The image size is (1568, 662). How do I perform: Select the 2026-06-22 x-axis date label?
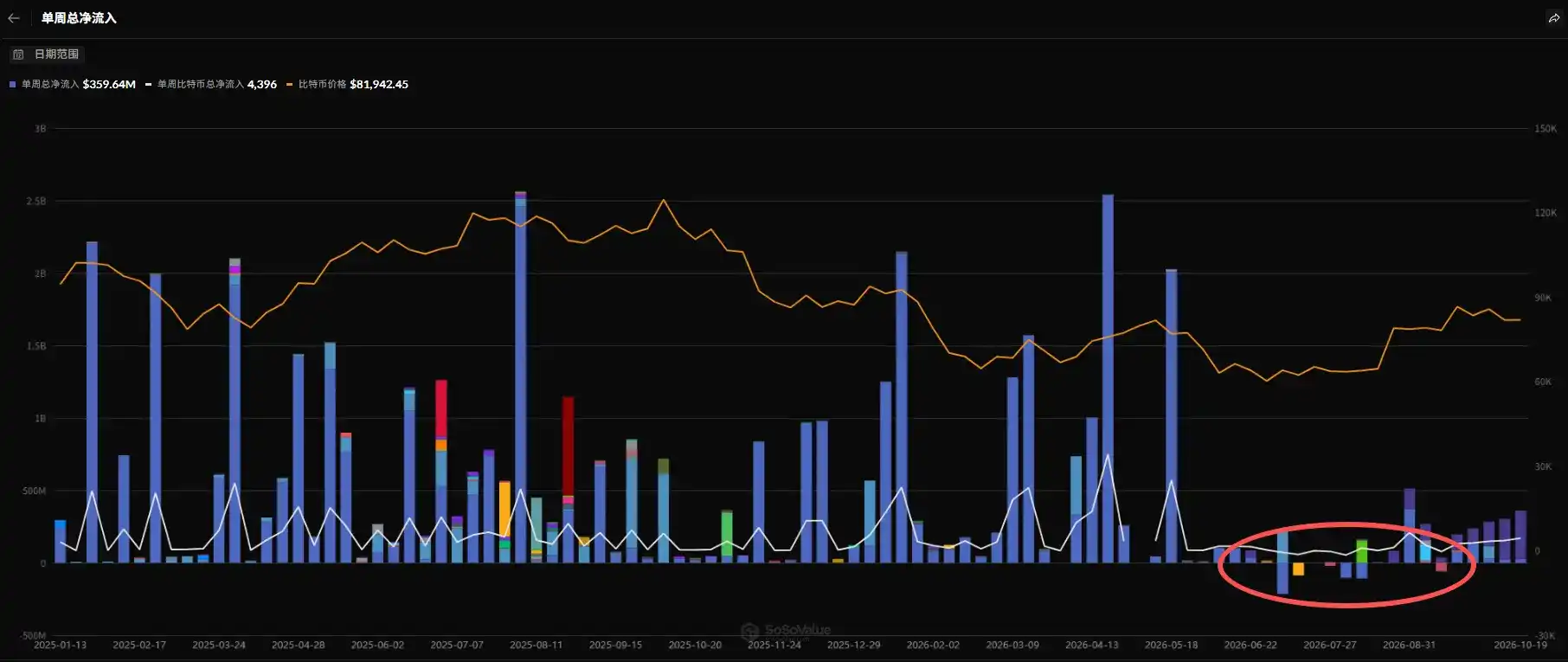point(1250,646)
